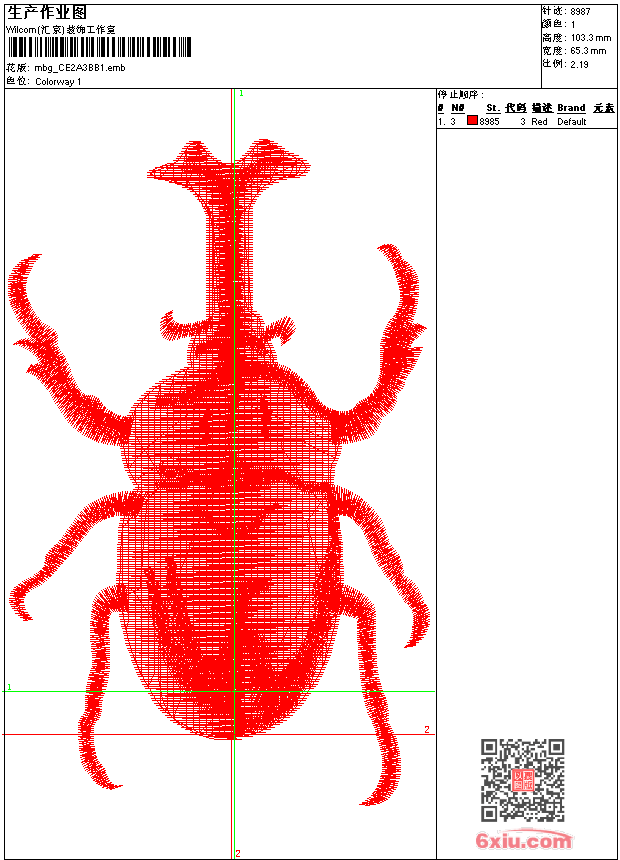
Task: Select the 8985 stitch entry in stop sequence
Action: (489, 121)
